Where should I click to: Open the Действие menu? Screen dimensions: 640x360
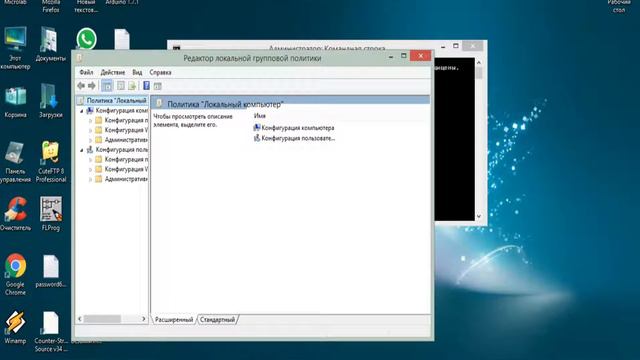113,72
